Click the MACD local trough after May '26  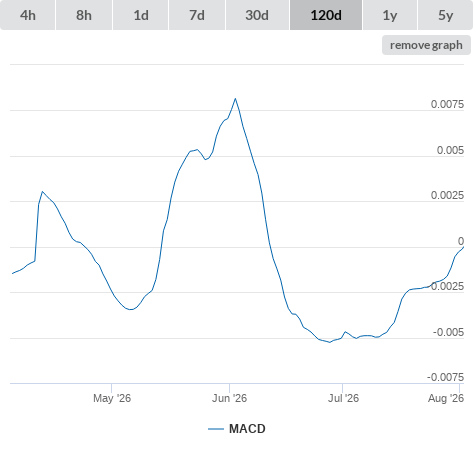coord(131,309)
